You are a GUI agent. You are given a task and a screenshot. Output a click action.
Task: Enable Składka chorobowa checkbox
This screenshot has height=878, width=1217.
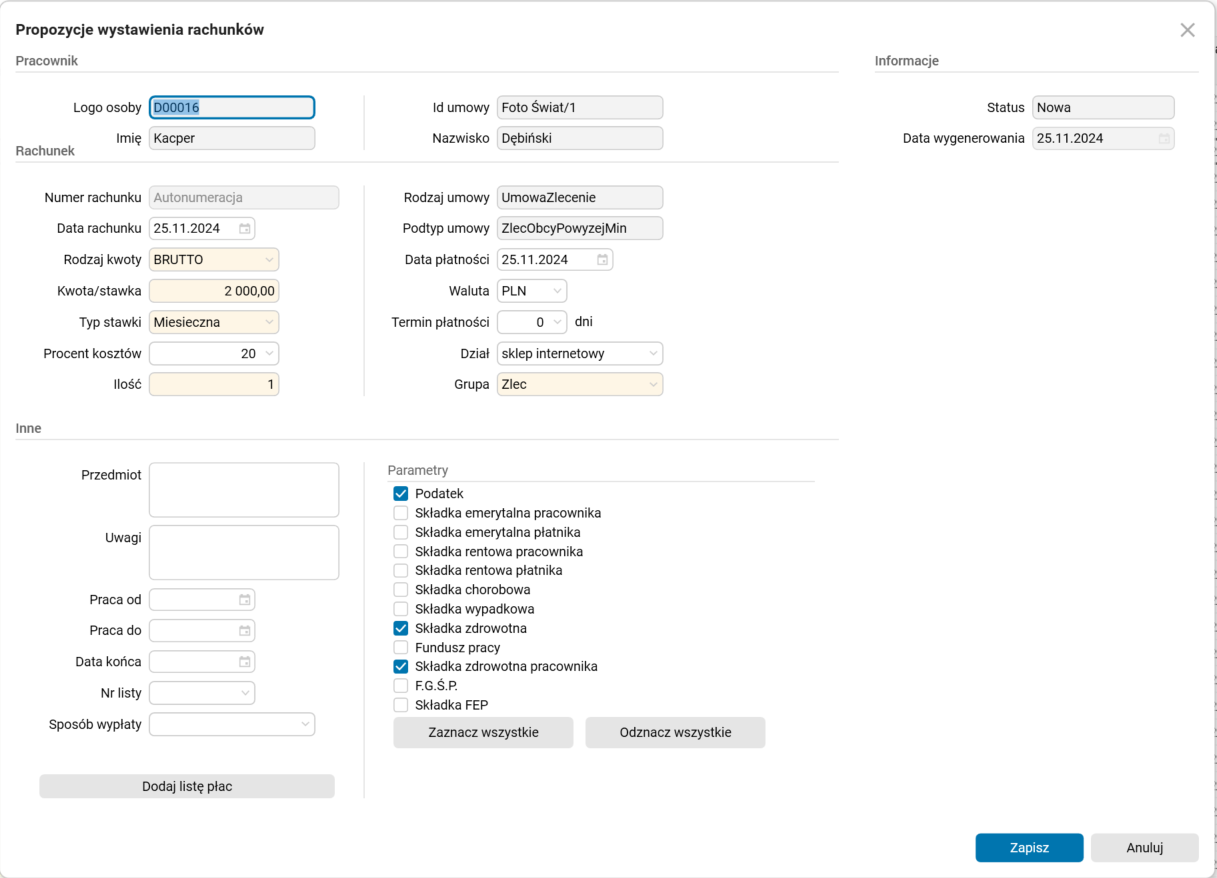click(x=401, y=590)
